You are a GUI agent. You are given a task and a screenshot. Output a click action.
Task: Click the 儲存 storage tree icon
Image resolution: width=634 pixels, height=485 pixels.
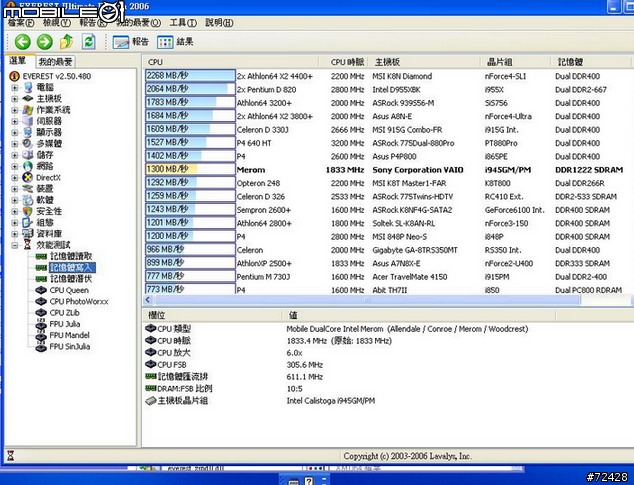tap(28, 155)
